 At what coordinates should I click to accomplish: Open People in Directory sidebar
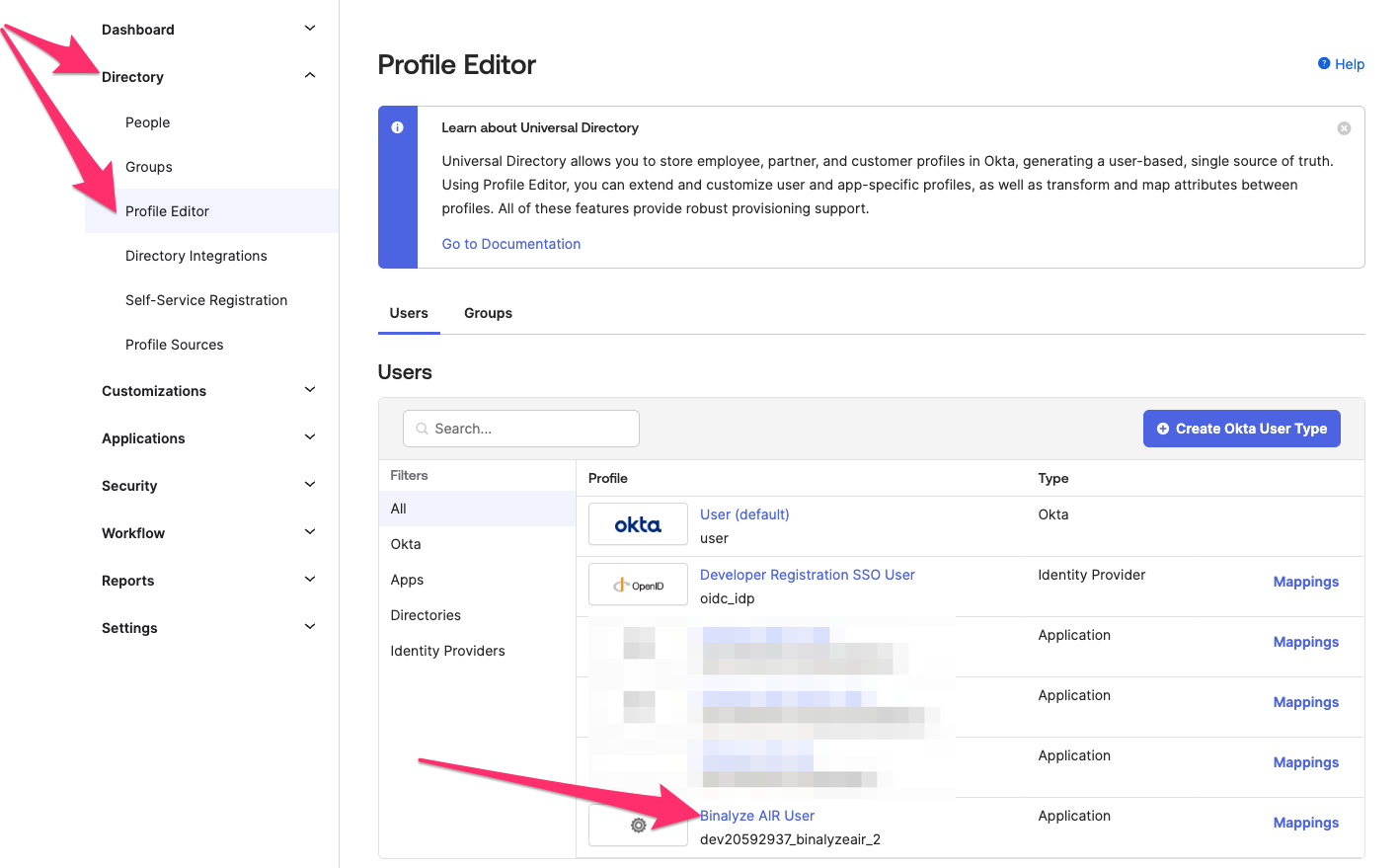pyautogui.click(x=147, y=122)
